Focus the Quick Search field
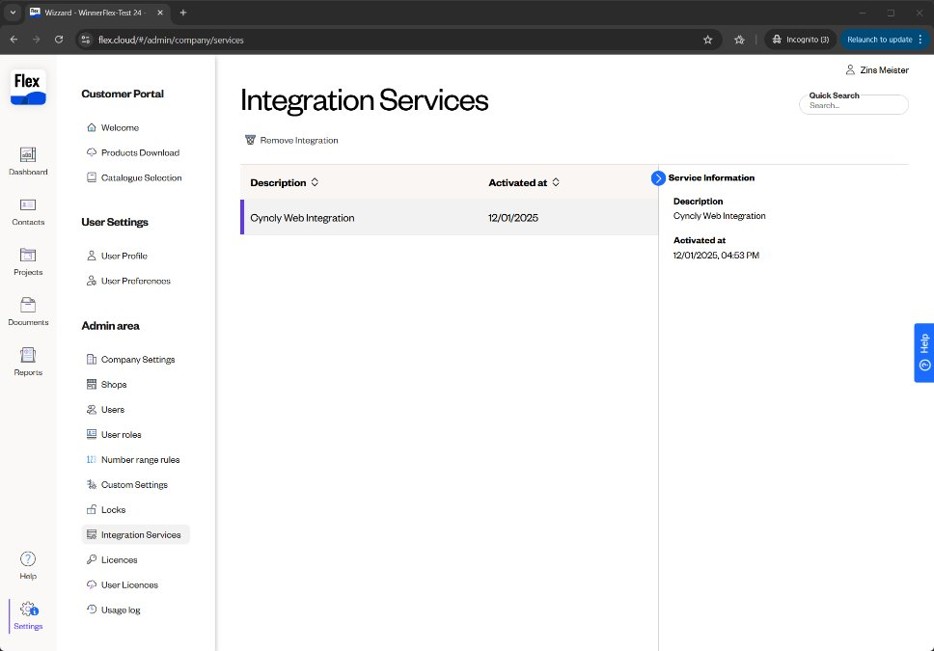Viewport: 934px width, 651px height. point(854,105)
